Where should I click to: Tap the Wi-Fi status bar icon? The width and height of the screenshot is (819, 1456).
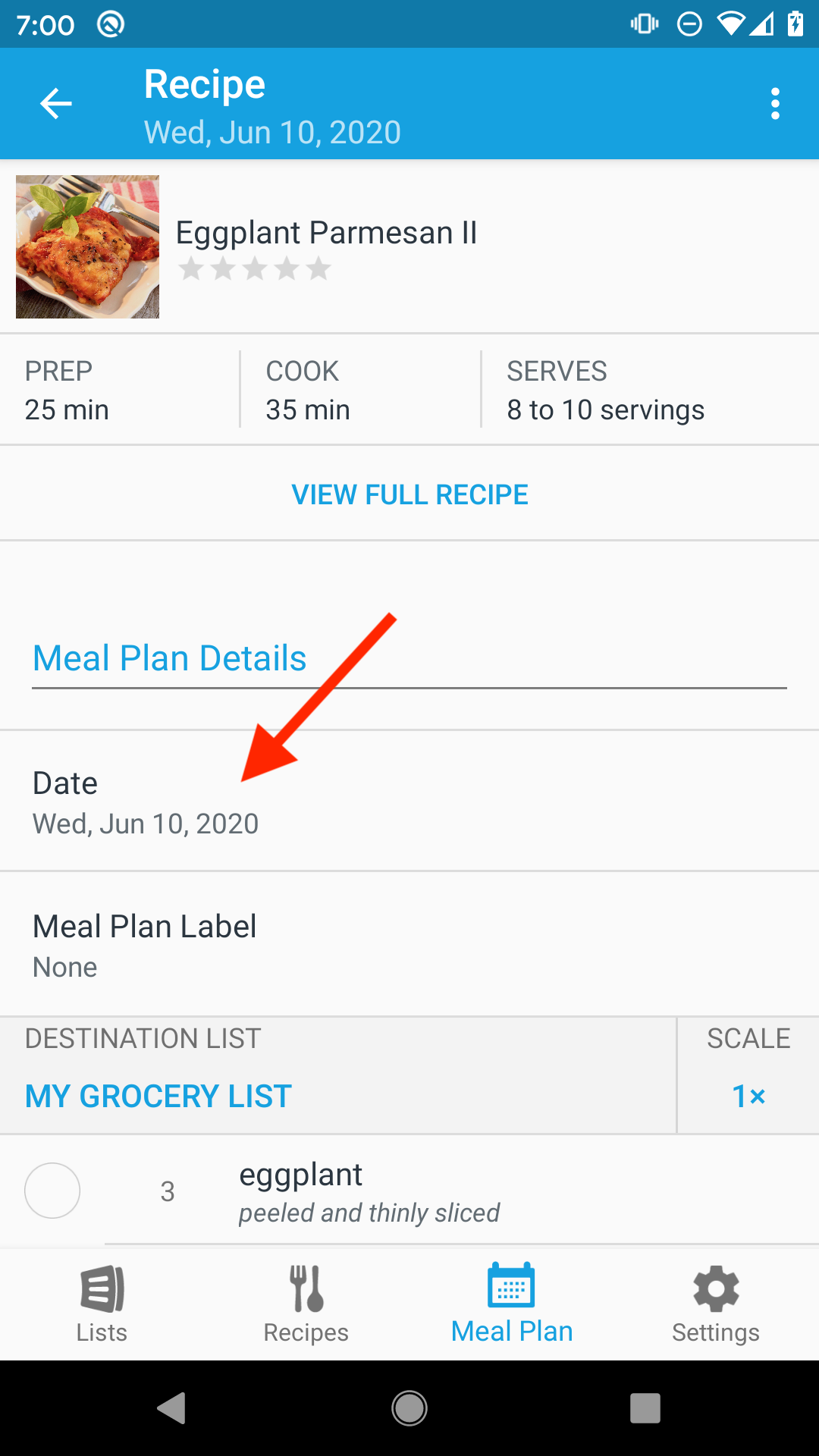[730, 24]
